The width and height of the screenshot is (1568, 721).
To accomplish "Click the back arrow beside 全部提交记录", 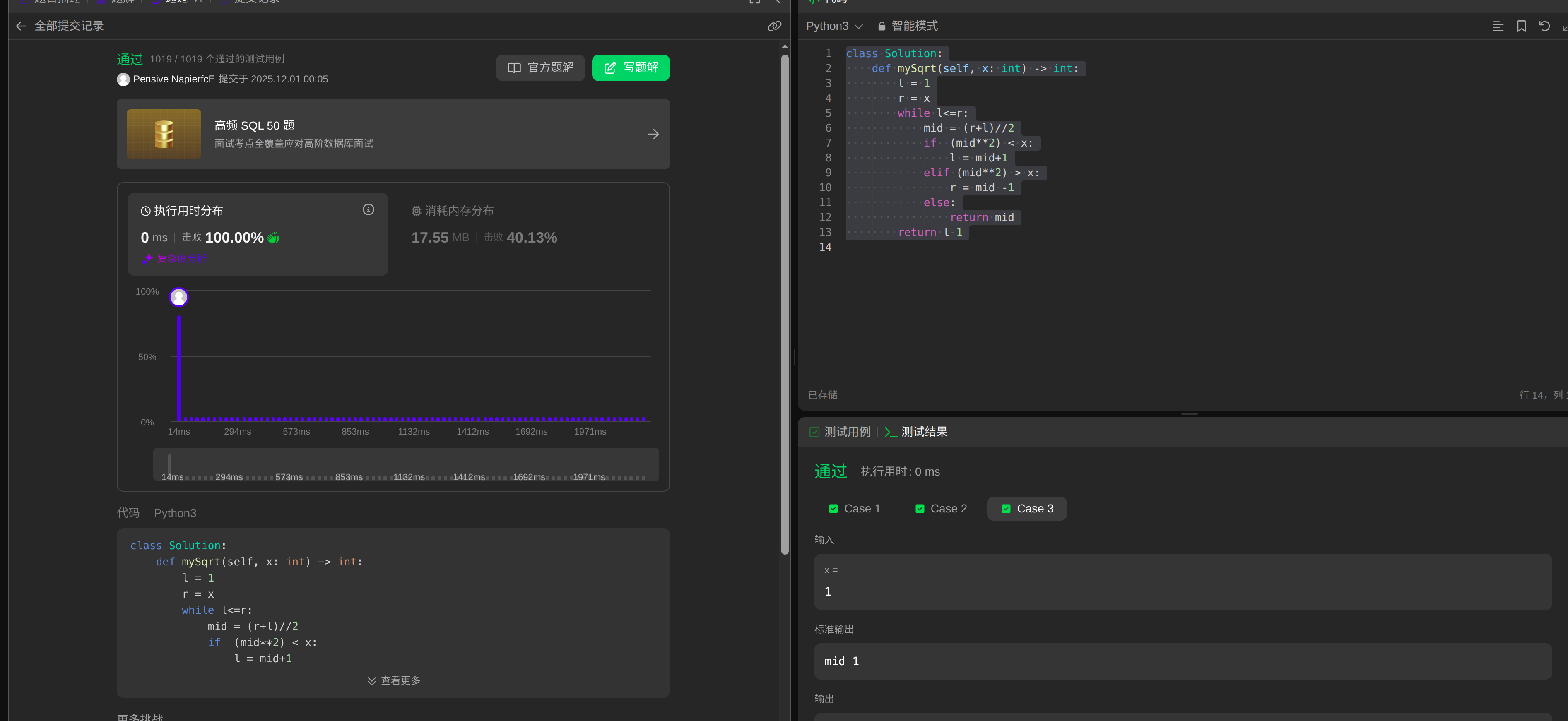I will coord(21,26).
